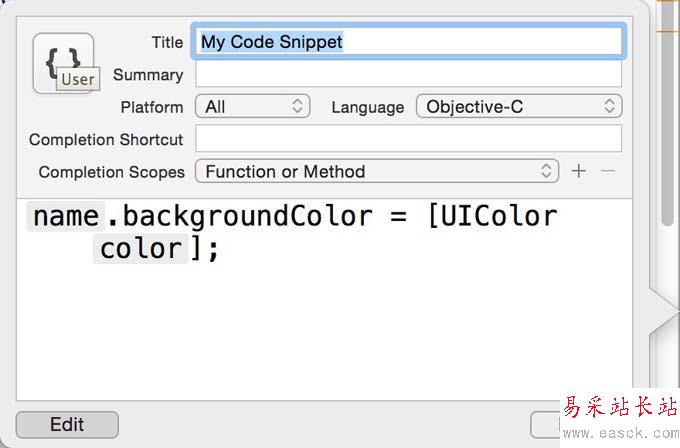The image size is (680, 448).
Task: Expand the Completion Scopes popup menu
Action: [376, 171]
